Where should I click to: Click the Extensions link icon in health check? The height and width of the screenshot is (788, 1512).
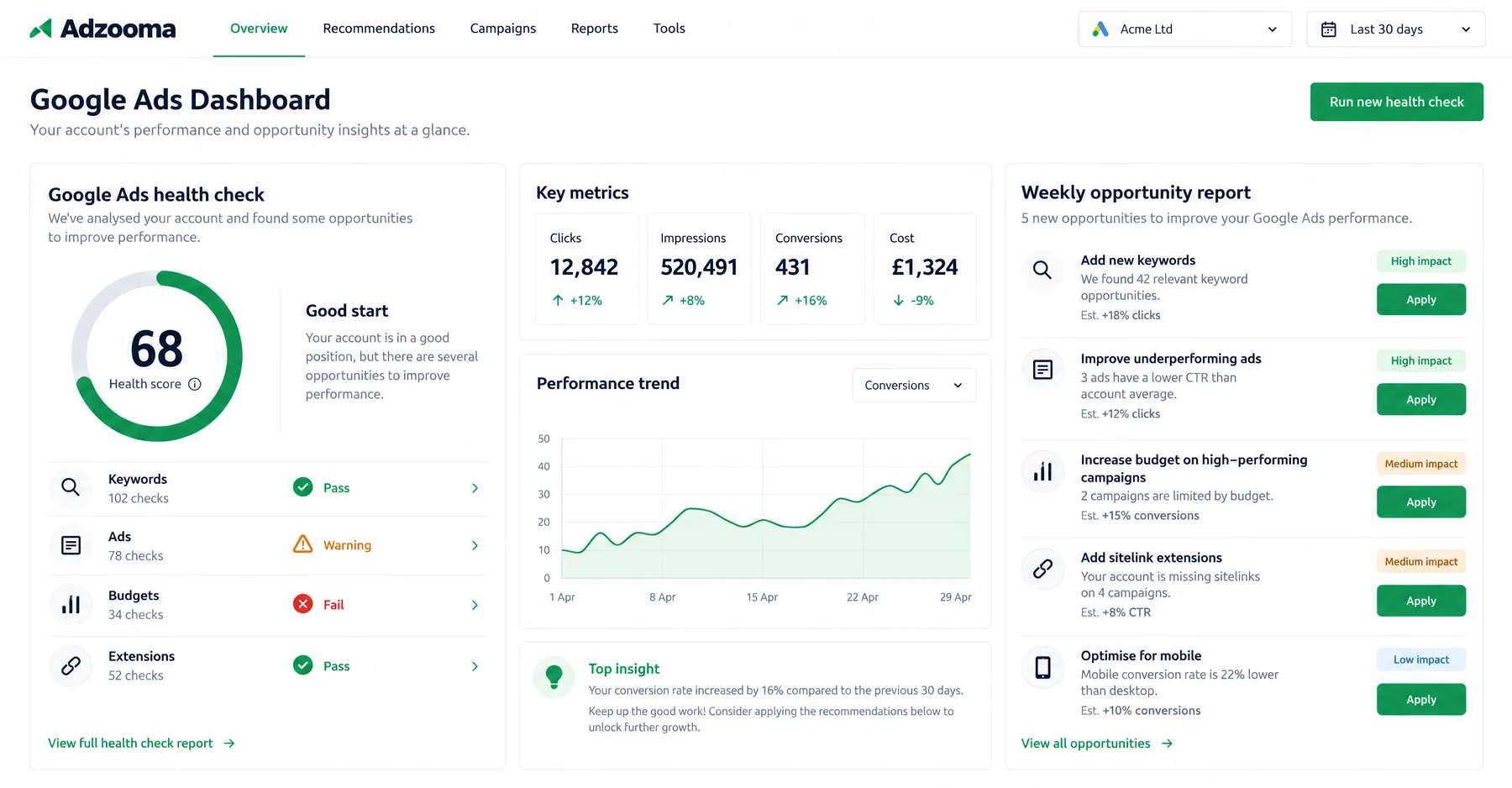click(x=71, y=665)
